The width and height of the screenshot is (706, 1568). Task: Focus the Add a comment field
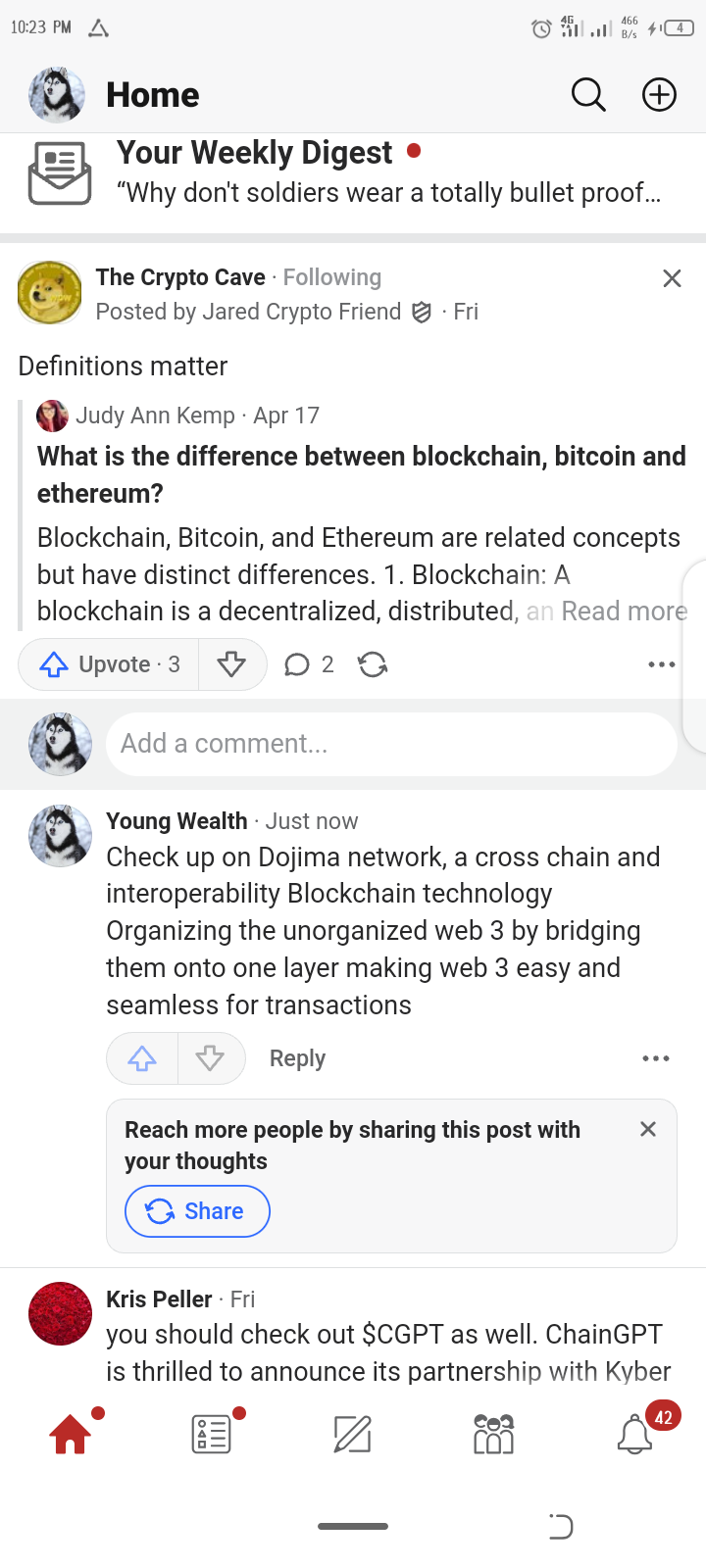[390, 744]
